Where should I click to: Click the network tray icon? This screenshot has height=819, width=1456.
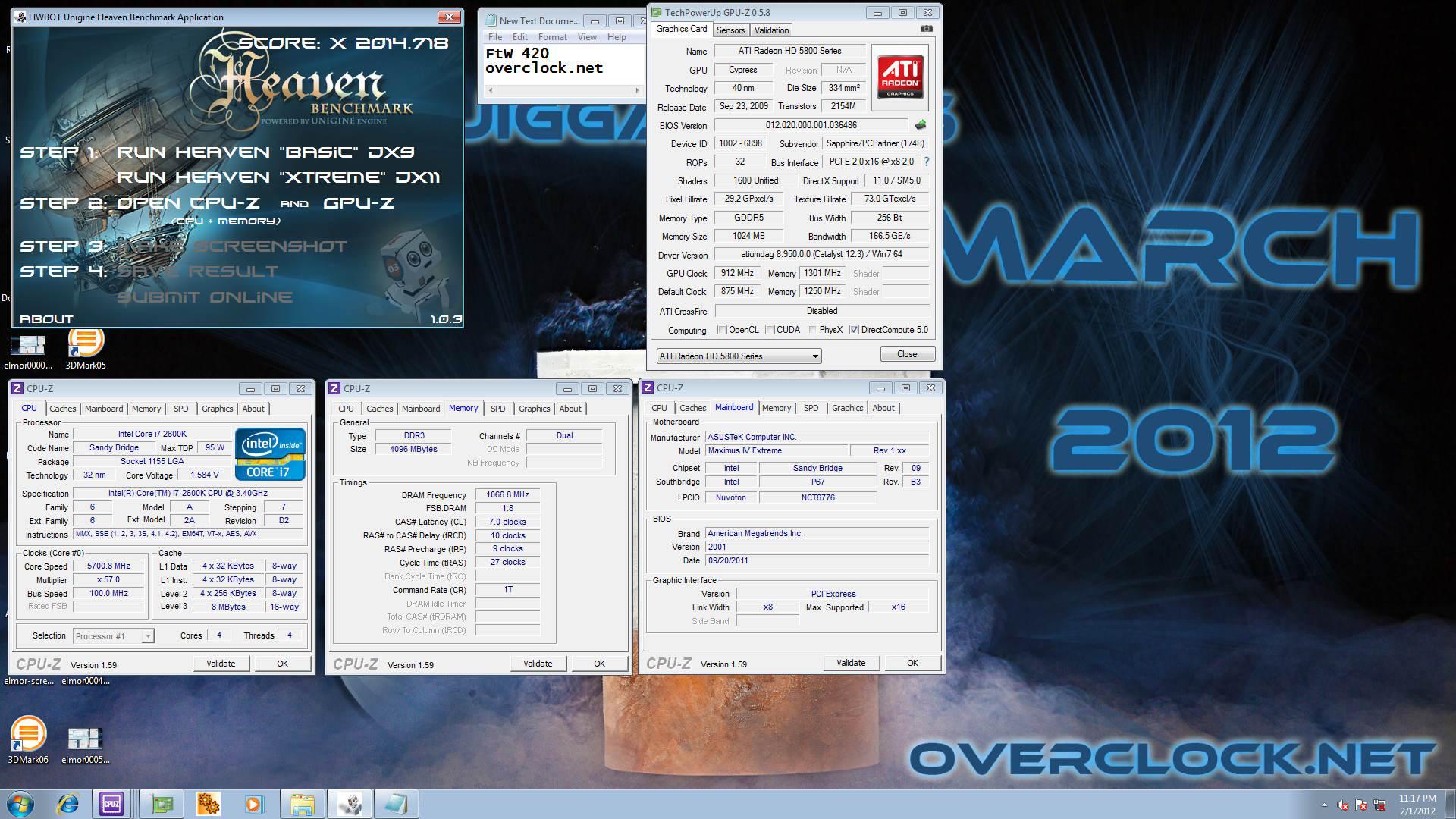coord(1380,805)
